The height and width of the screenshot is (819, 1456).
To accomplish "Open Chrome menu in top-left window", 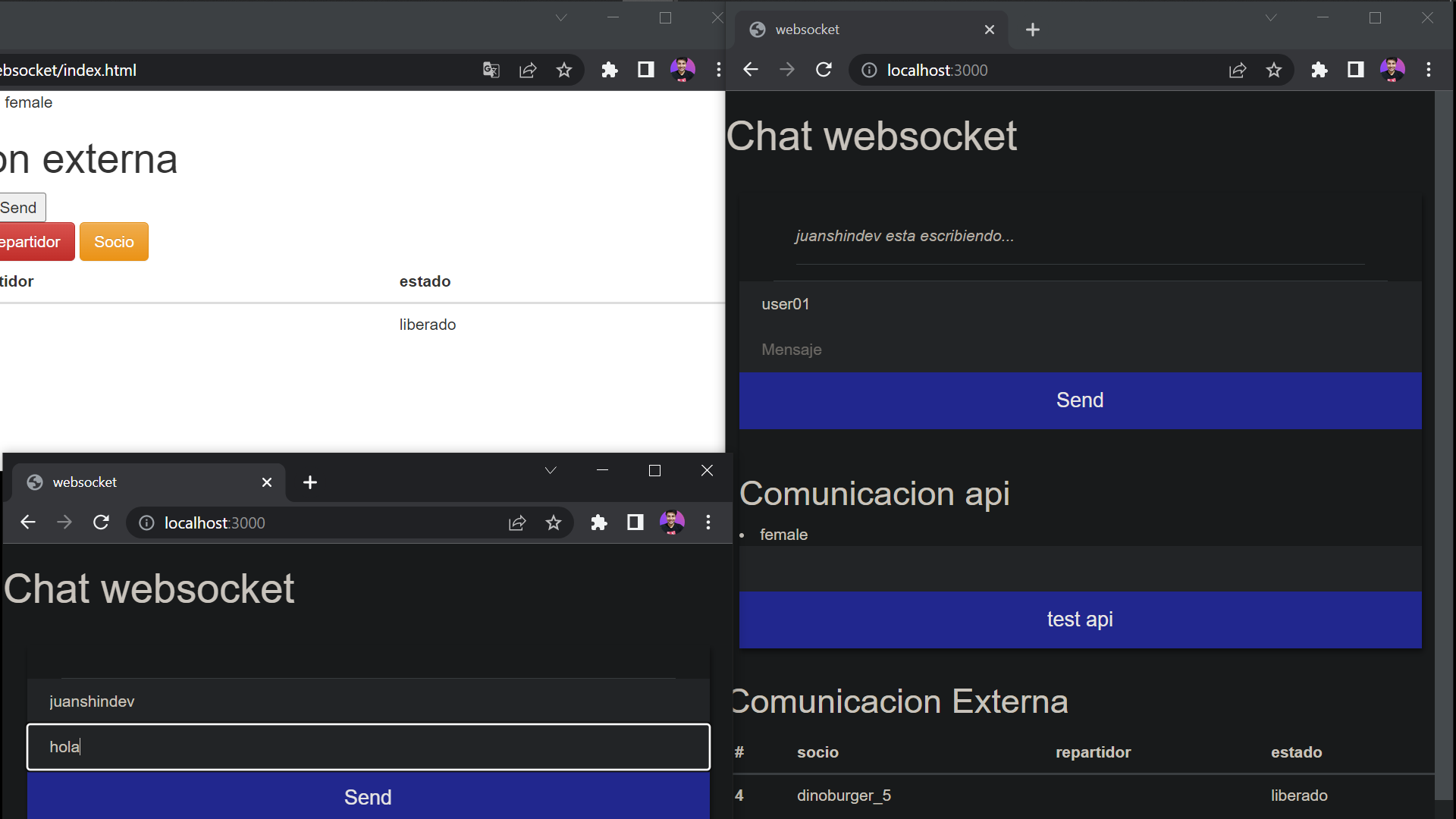I will [x=718, y=71].
